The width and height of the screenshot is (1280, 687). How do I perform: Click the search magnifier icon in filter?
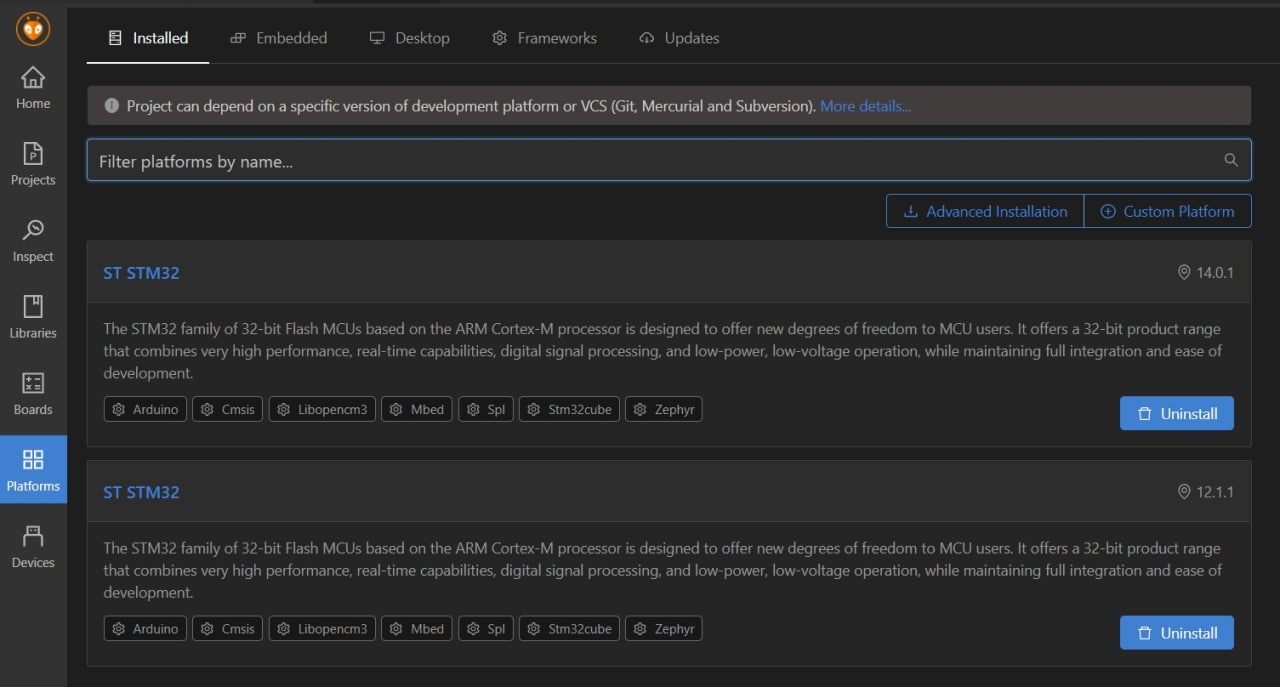click(1231, 160)
